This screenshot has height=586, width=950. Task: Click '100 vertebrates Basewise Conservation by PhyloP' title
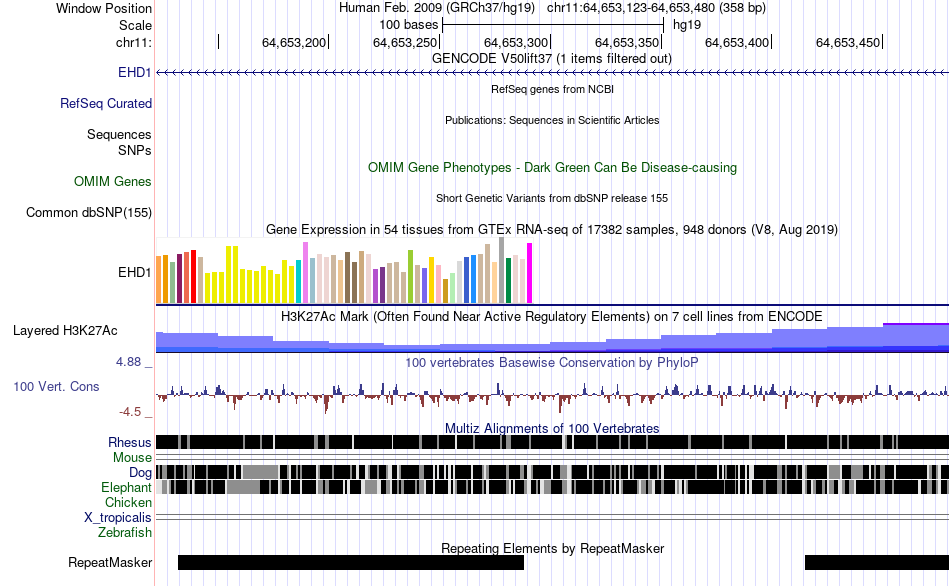pyautogui.click(x=552, y=362)
